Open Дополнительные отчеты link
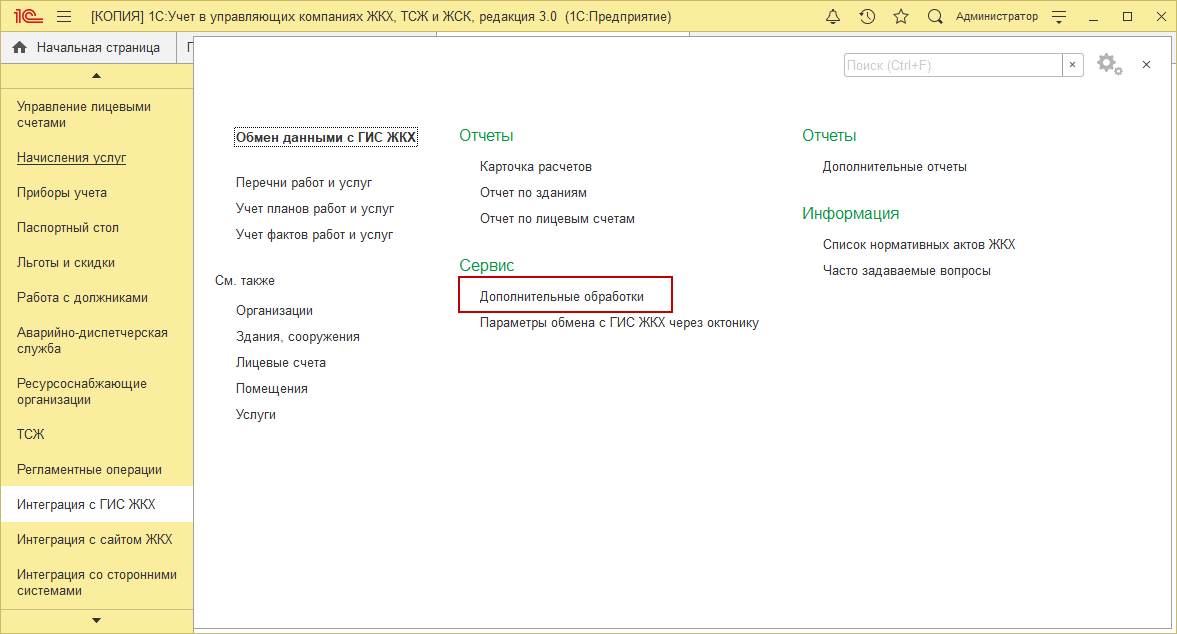The image size is (1177, 634). pyautogui.click(x=895, y=167)
